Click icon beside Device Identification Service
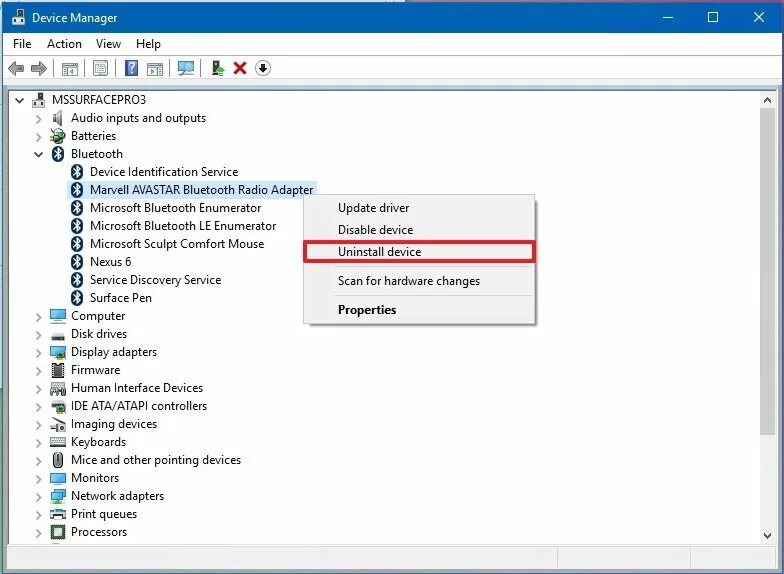Screen dimensions: 784x574 click(x=77, y=172)
